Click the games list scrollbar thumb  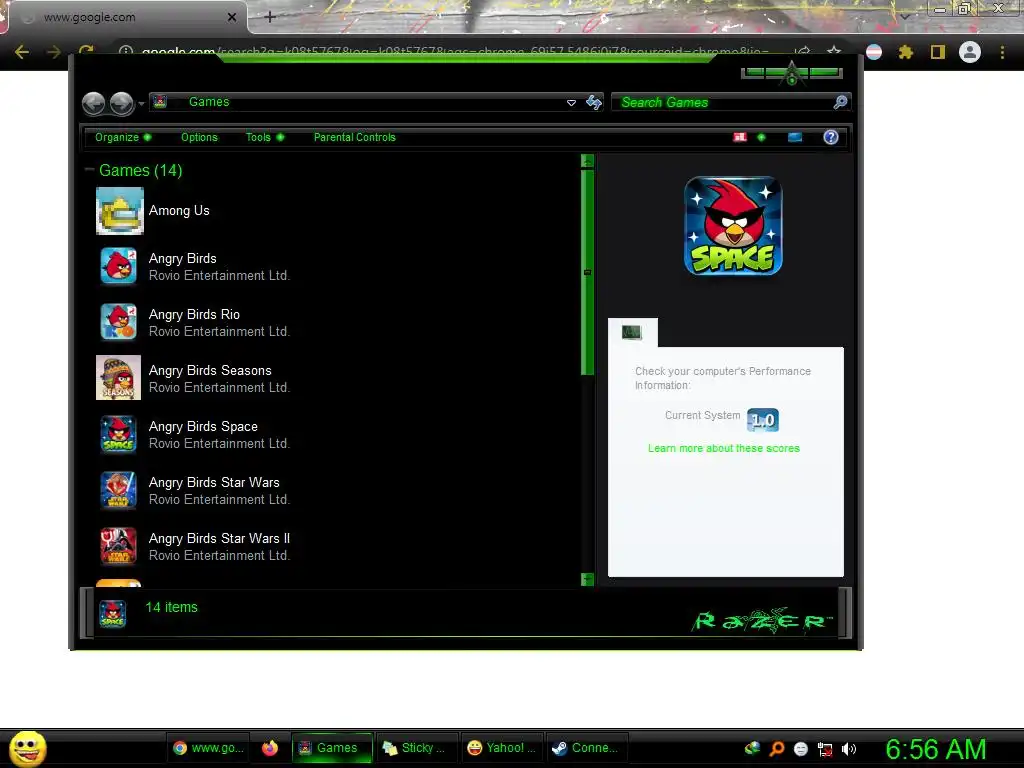point(587,272)
